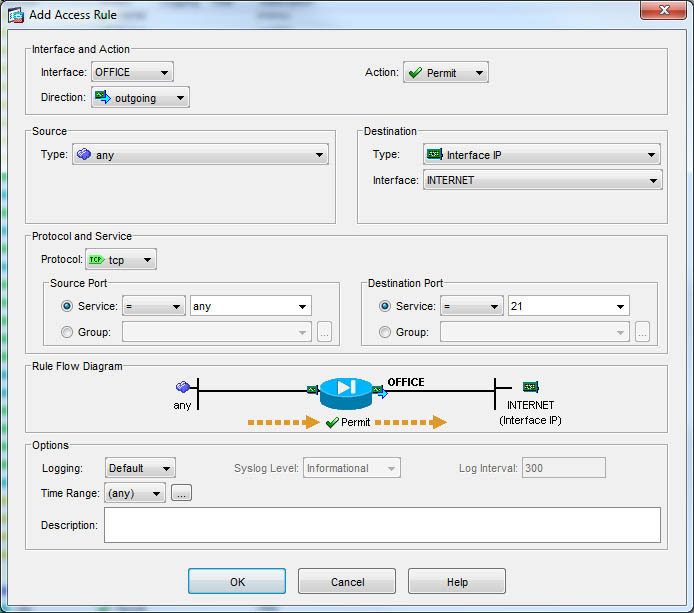This screenshot has width=694, height=613.
Task: Click the browse button beside Source Port Group
Action: coord(324,332)
